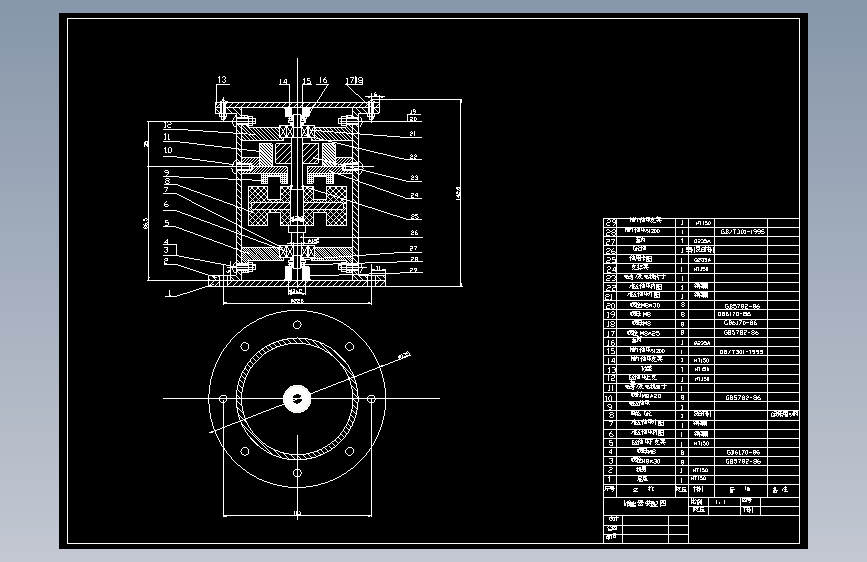
Task: Select balloon label 25 on right leaders
Action: click(x=414, y=216)
